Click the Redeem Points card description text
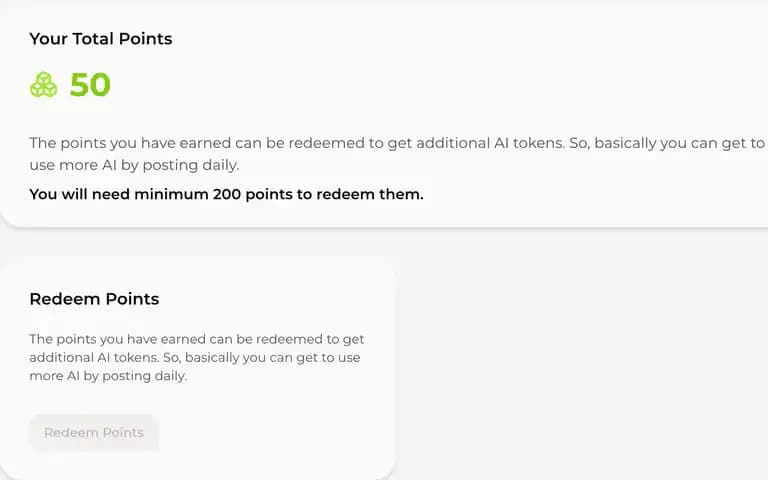Image resolution: width=768 pixels, height=480 pixels. point(196,358)
